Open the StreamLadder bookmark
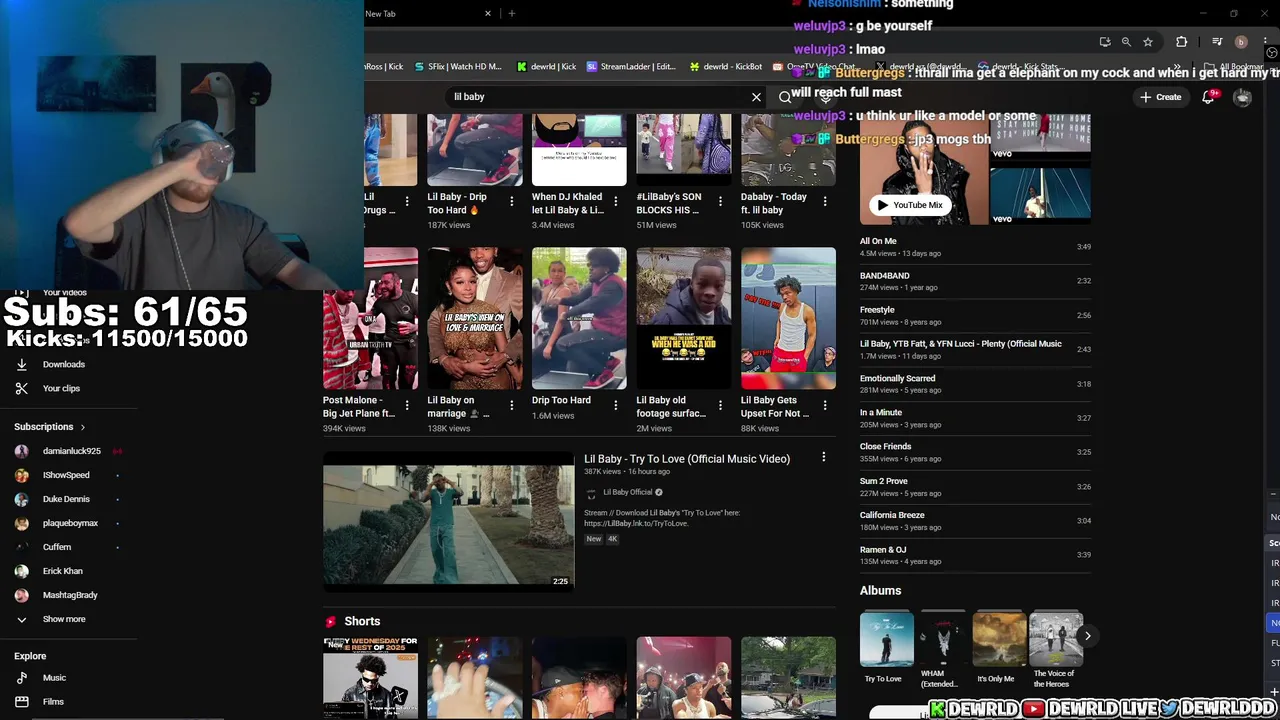The width and height of the screenshot is (1280, 720). click(x=631, y=66)
